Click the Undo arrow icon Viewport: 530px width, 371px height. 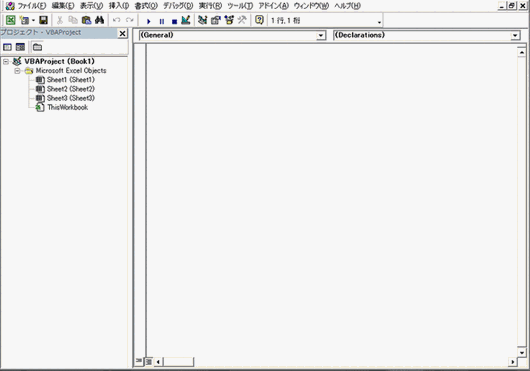117,20
